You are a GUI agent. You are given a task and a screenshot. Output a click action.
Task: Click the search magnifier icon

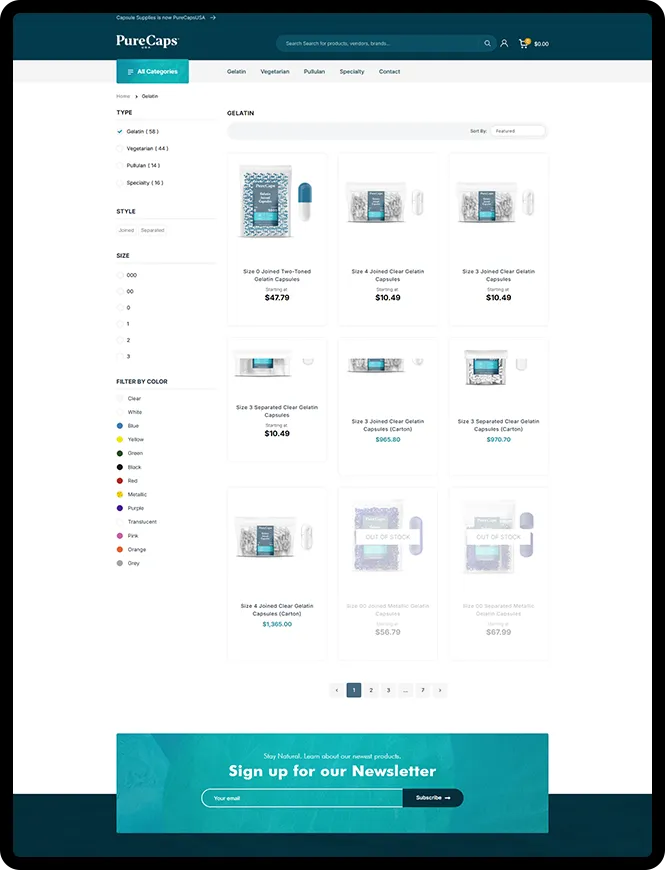click(x=487, y=43)
